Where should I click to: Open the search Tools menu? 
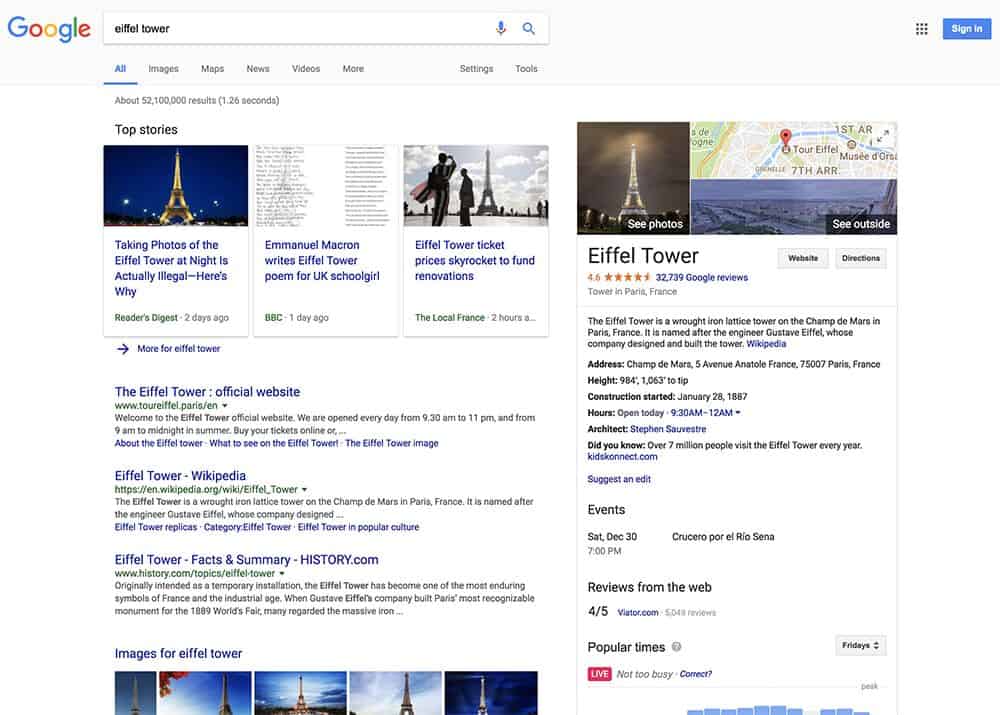tap(526, 69)
